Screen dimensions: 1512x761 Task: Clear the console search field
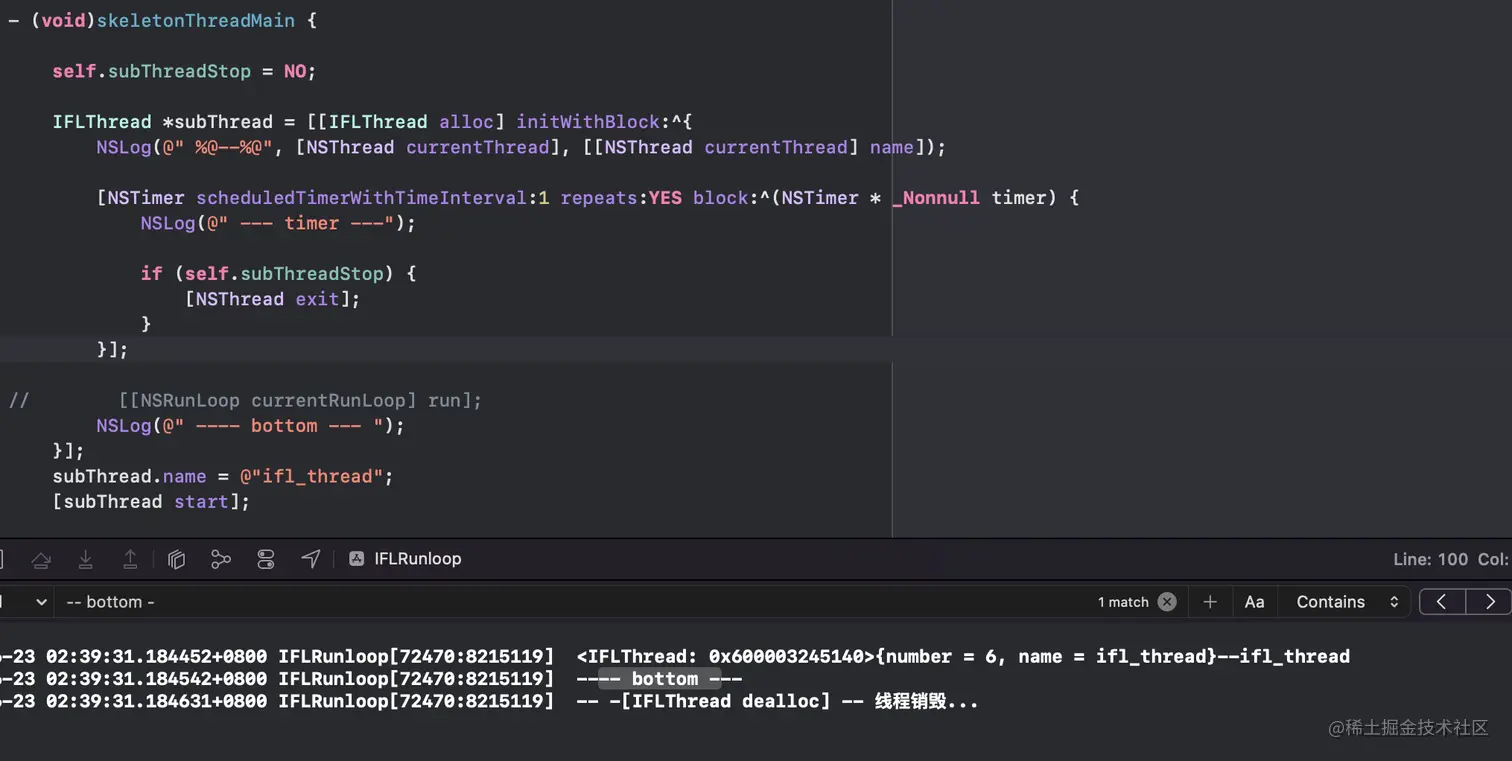click(1167, 602)
